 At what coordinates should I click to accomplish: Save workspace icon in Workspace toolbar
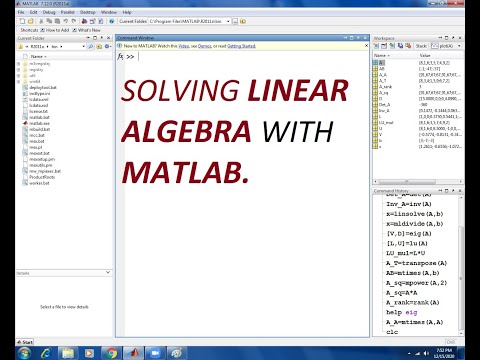point(400,46)
